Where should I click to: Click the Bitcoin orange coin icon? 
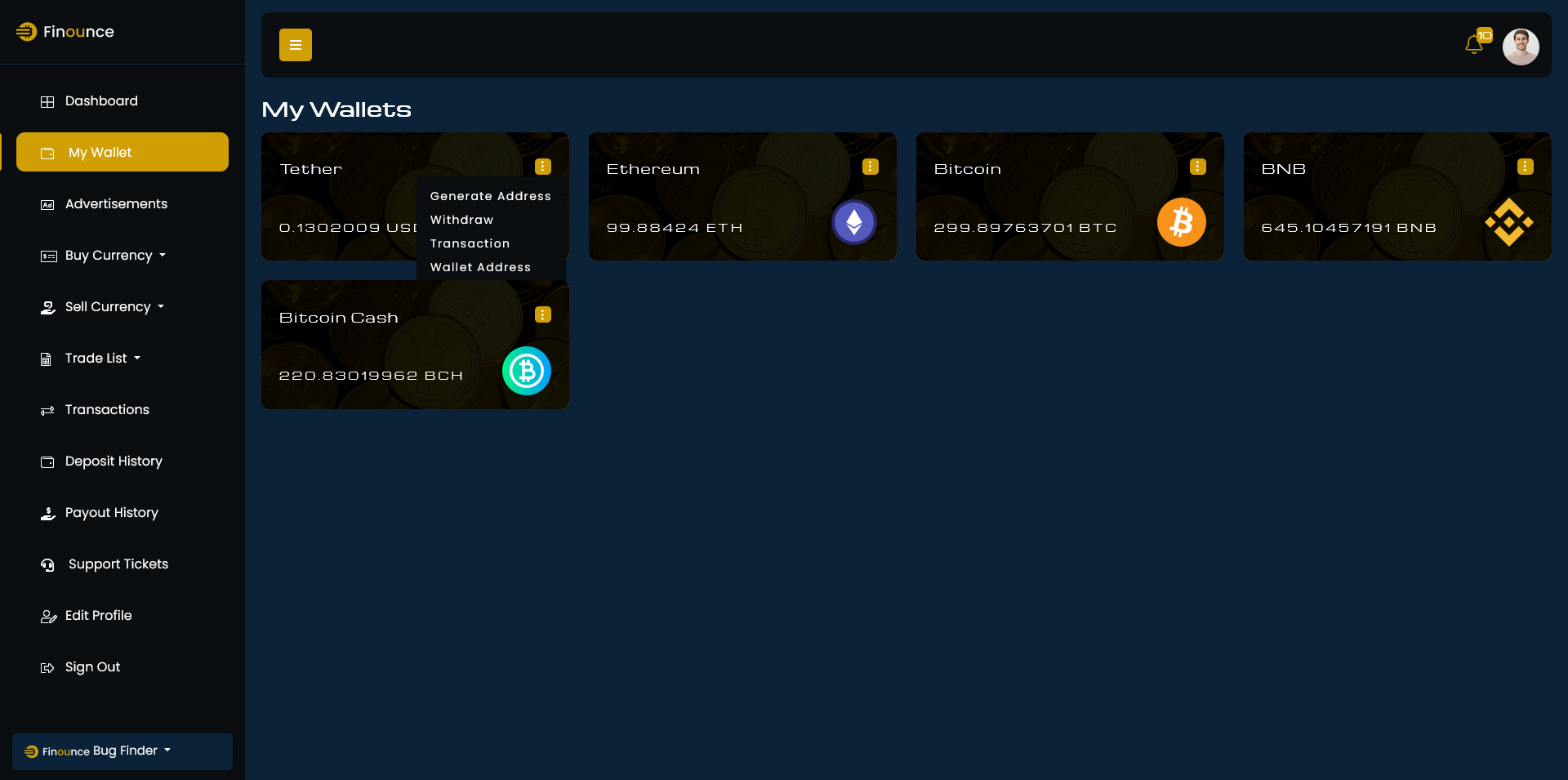[1181, 222]
